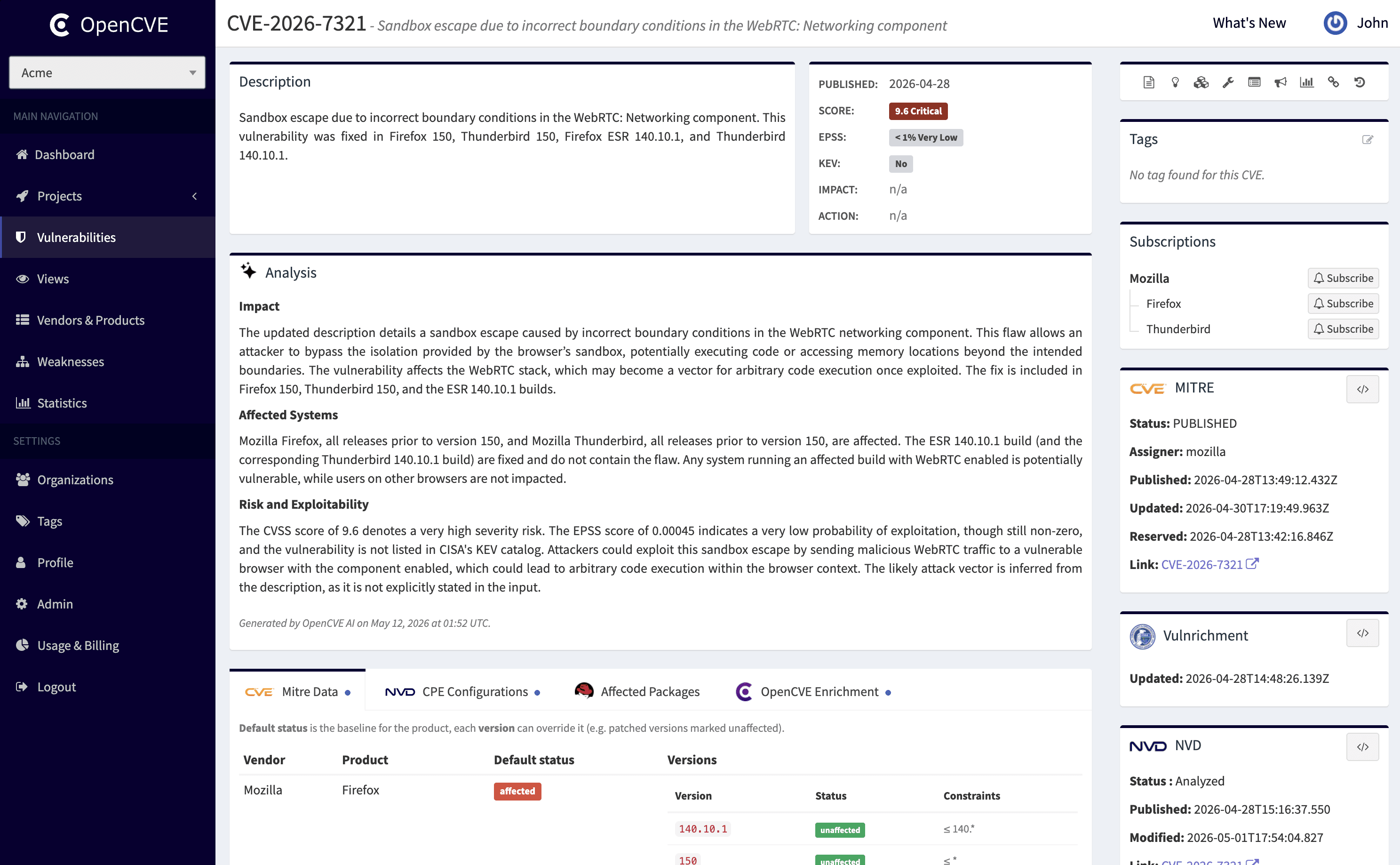Click the cubes icon in the CVE toolbar
The height and width of the screenshot is (865, 1400).
pos(1201,82)
